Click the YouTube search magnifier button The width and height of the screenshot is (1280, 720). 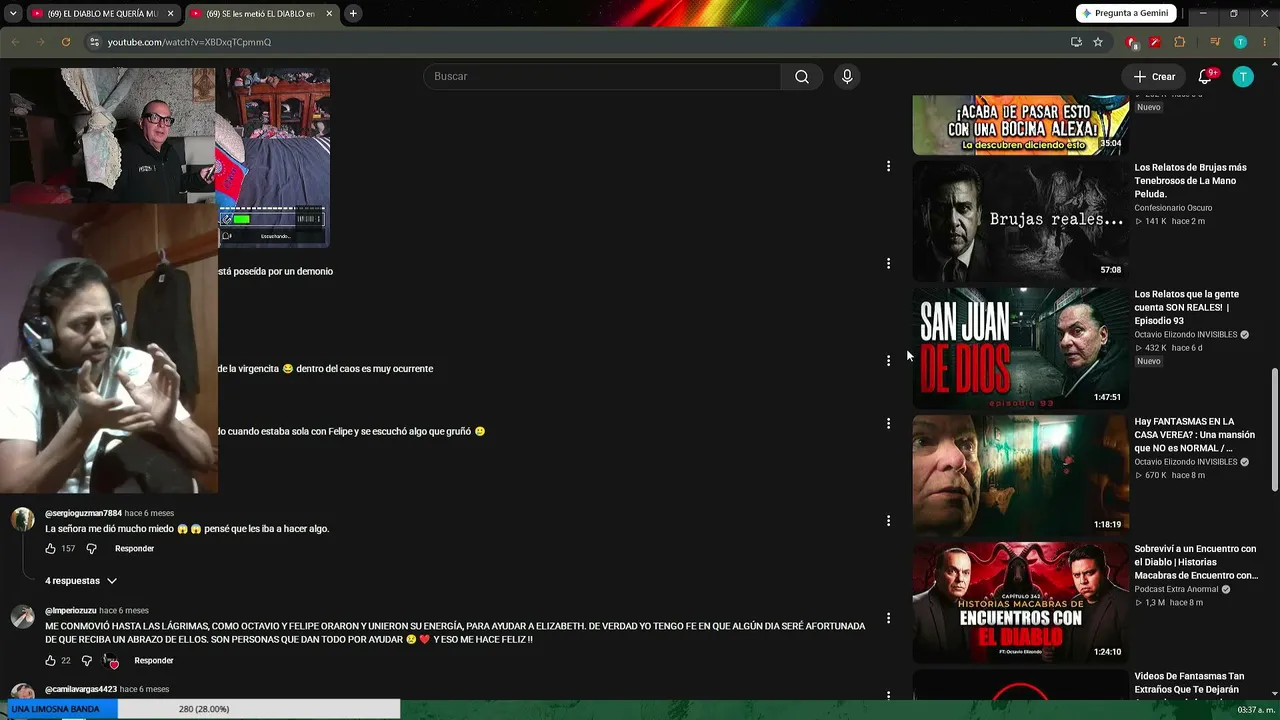tap(802, 77)
